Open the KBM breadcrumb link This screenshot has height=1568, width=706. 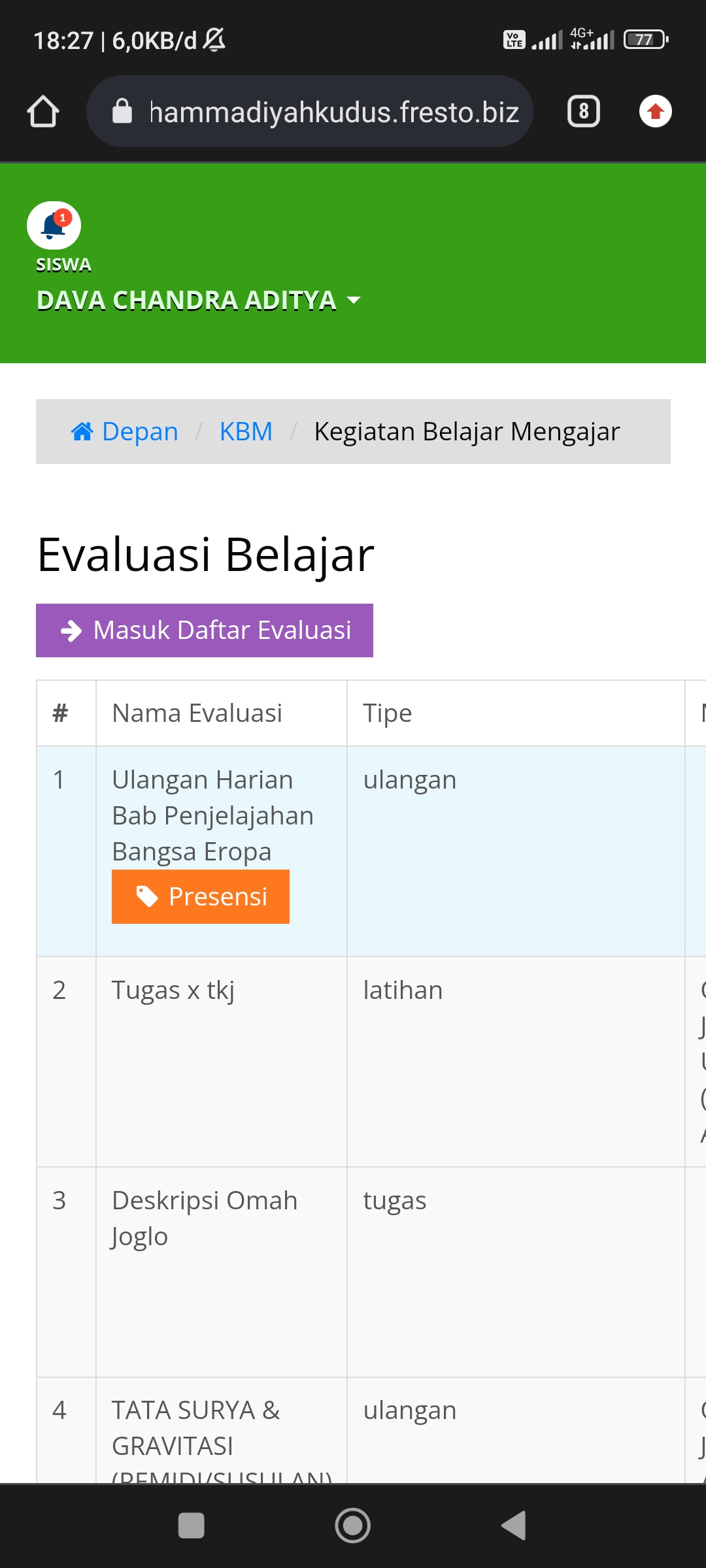coord(246,431)
